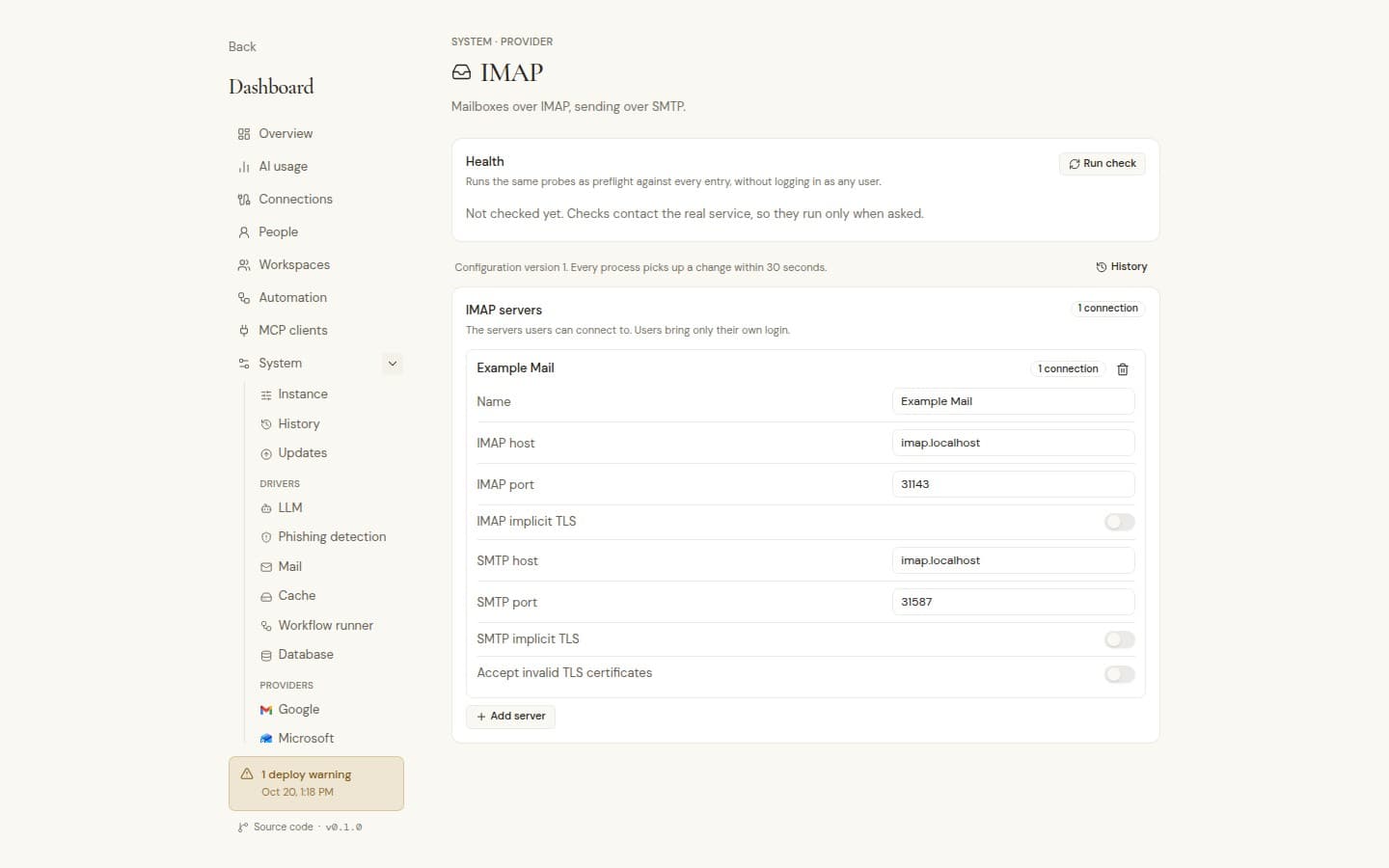1389x868 pixels.
Task: Open configuration History link
Action: [1122, 267]
